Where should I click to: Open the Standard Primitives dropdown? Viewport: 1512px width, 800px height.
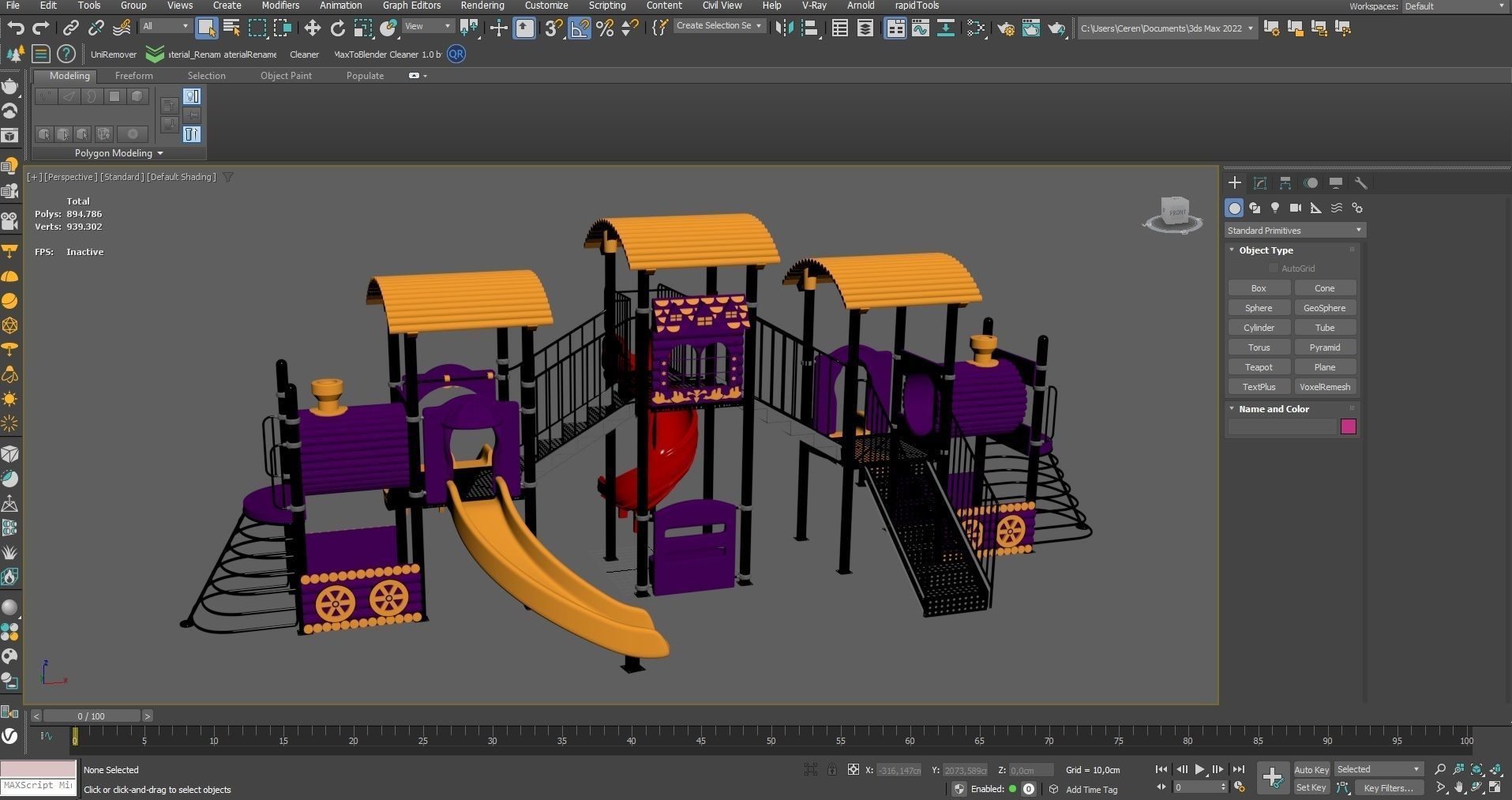pyautogui.click(x=1295, y=230)
